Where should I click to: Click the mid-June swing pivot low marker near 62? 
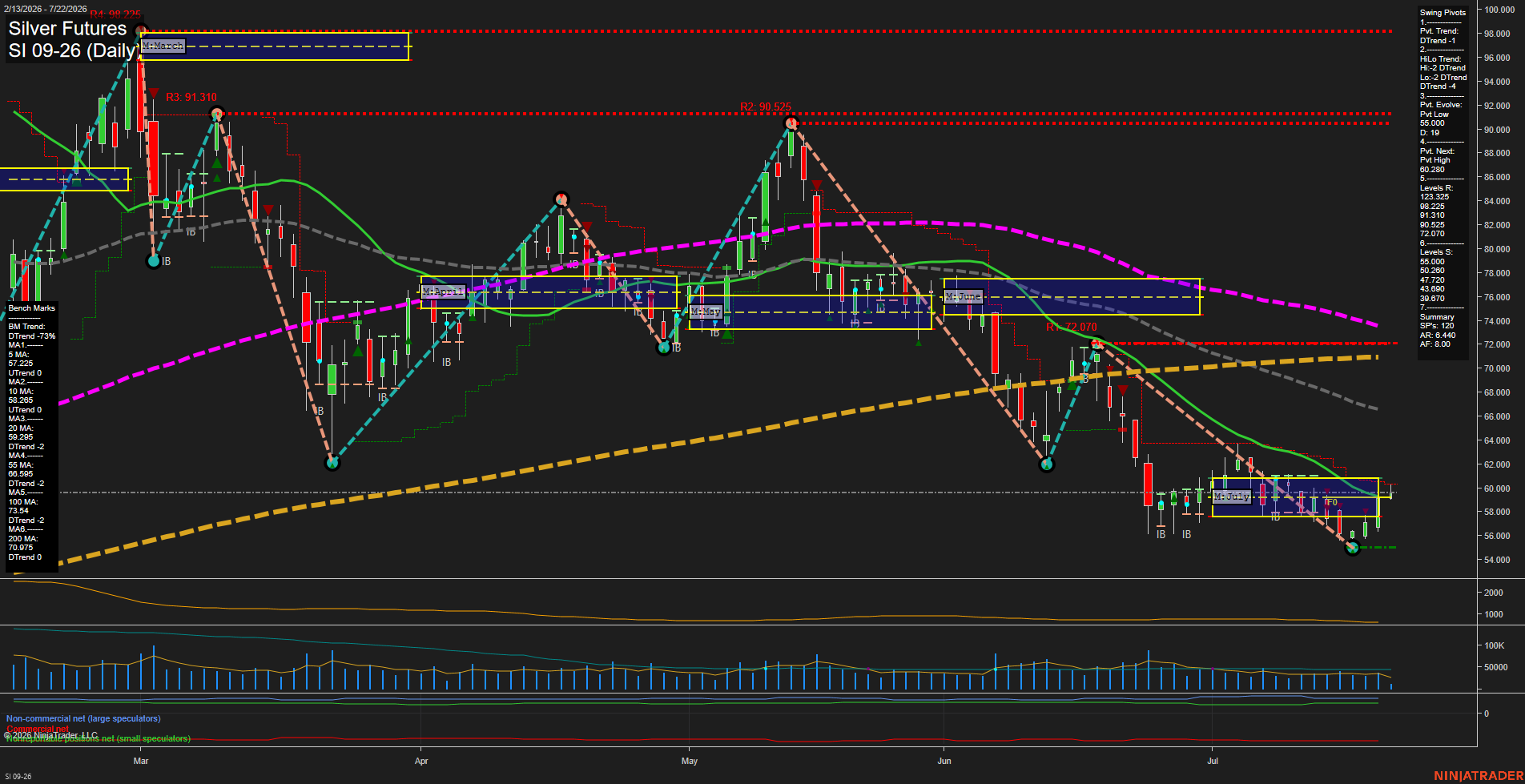pyautogui.click(x=1046, y=464)
